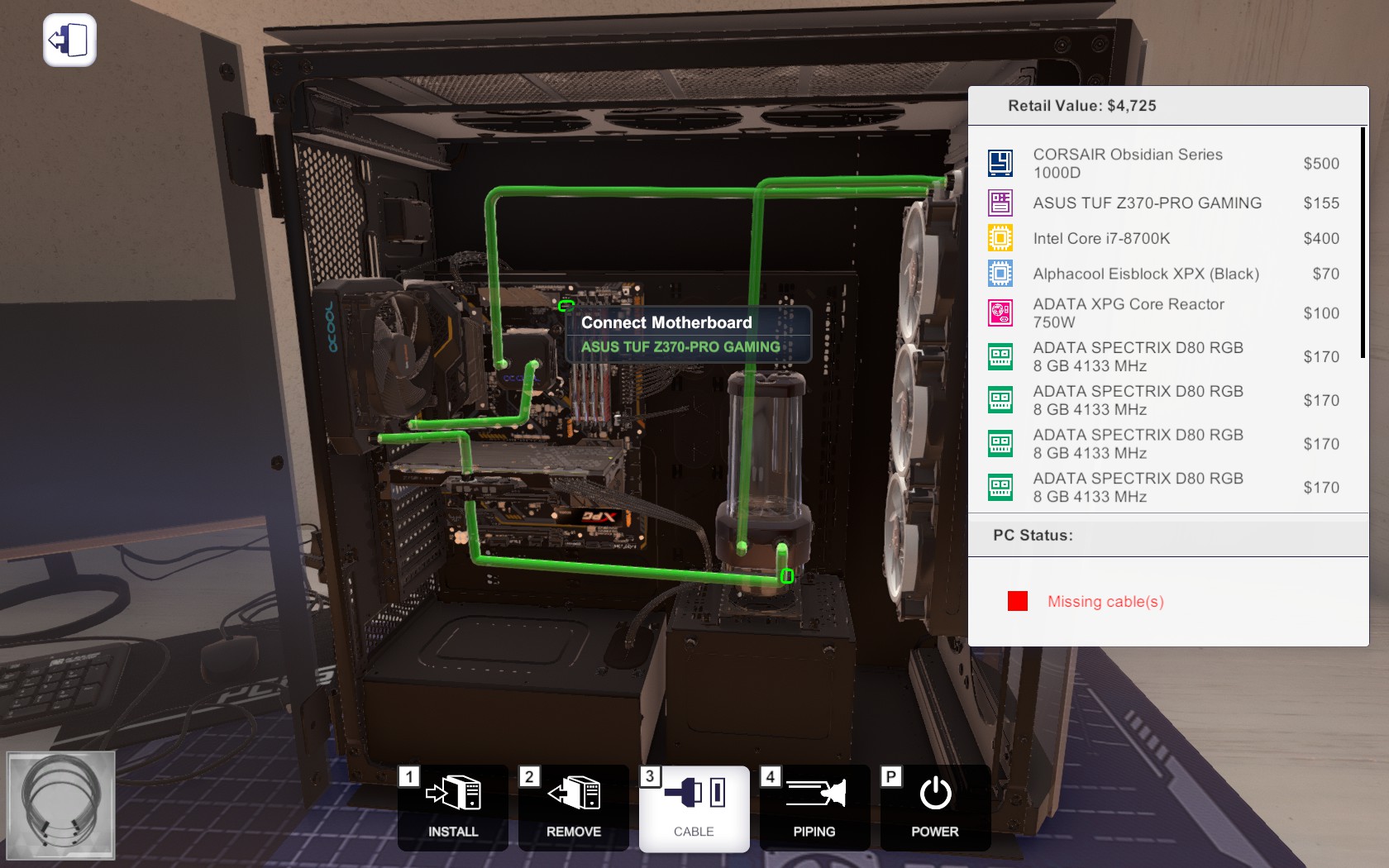1389x868 pixels.
Task: Select CORSAIR Obsidian Series 1000D in parts list
Action: [x=1128, y=164]
